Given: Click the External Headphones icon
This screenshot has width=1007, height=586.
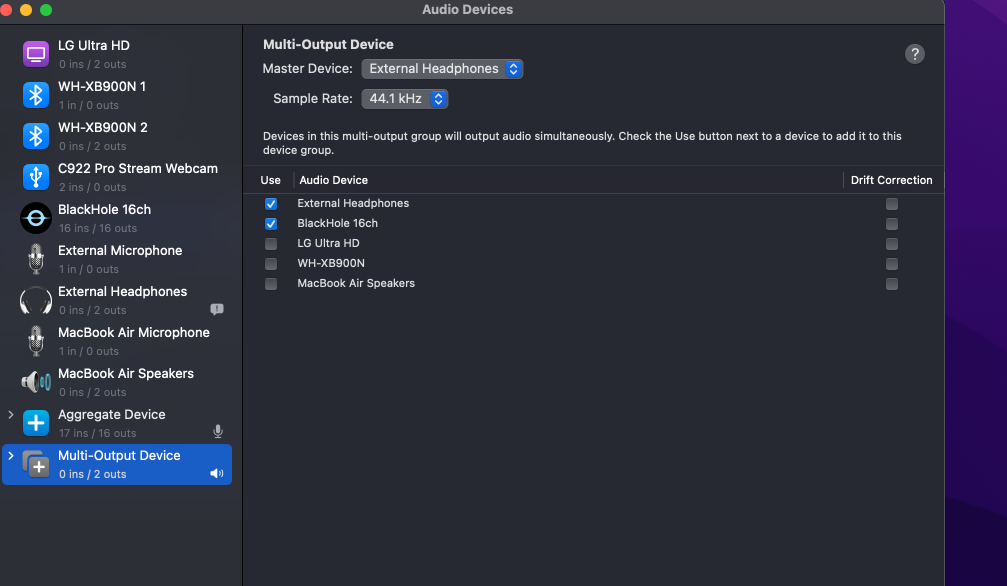Looking at the screenshot, I should 36,300.
